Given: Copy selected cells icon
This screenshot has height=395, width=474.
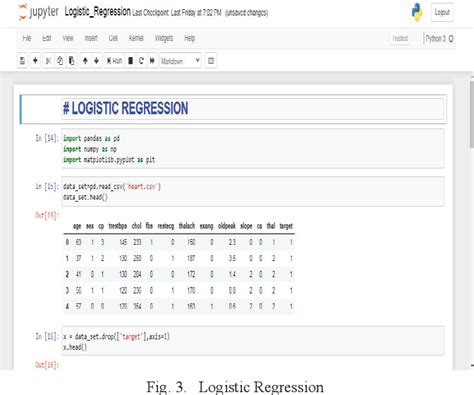Looking at the screenshot, I should (x=60, y=61).
